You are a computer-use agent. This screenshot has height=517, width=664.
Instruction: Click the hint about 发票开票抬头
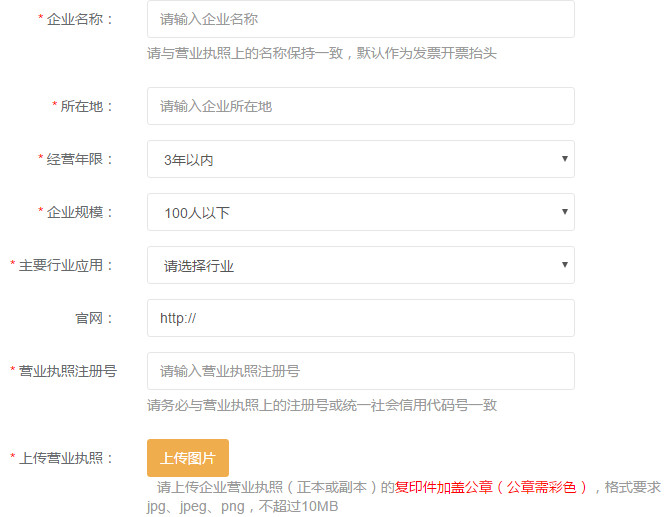point(321,53)
